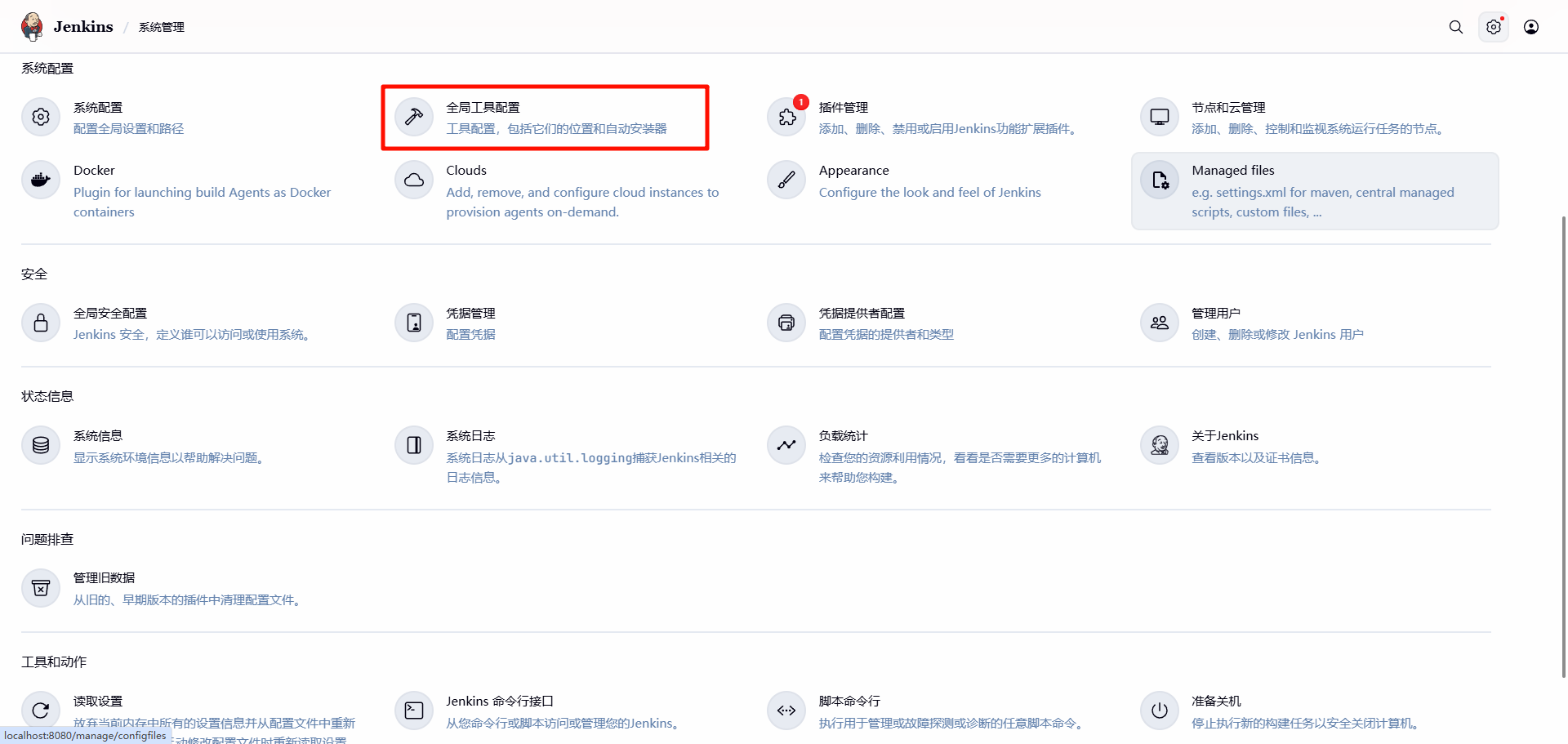Click the 全局工具配置 hammer icon
The image size is (1568, 744).
(x=414, y=117)
